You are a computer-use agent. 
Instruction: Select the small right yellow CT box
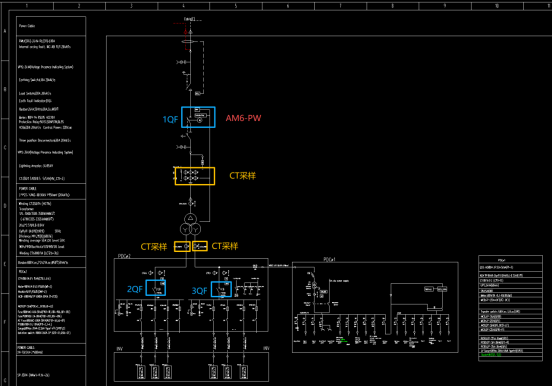(x=200, y=246)
